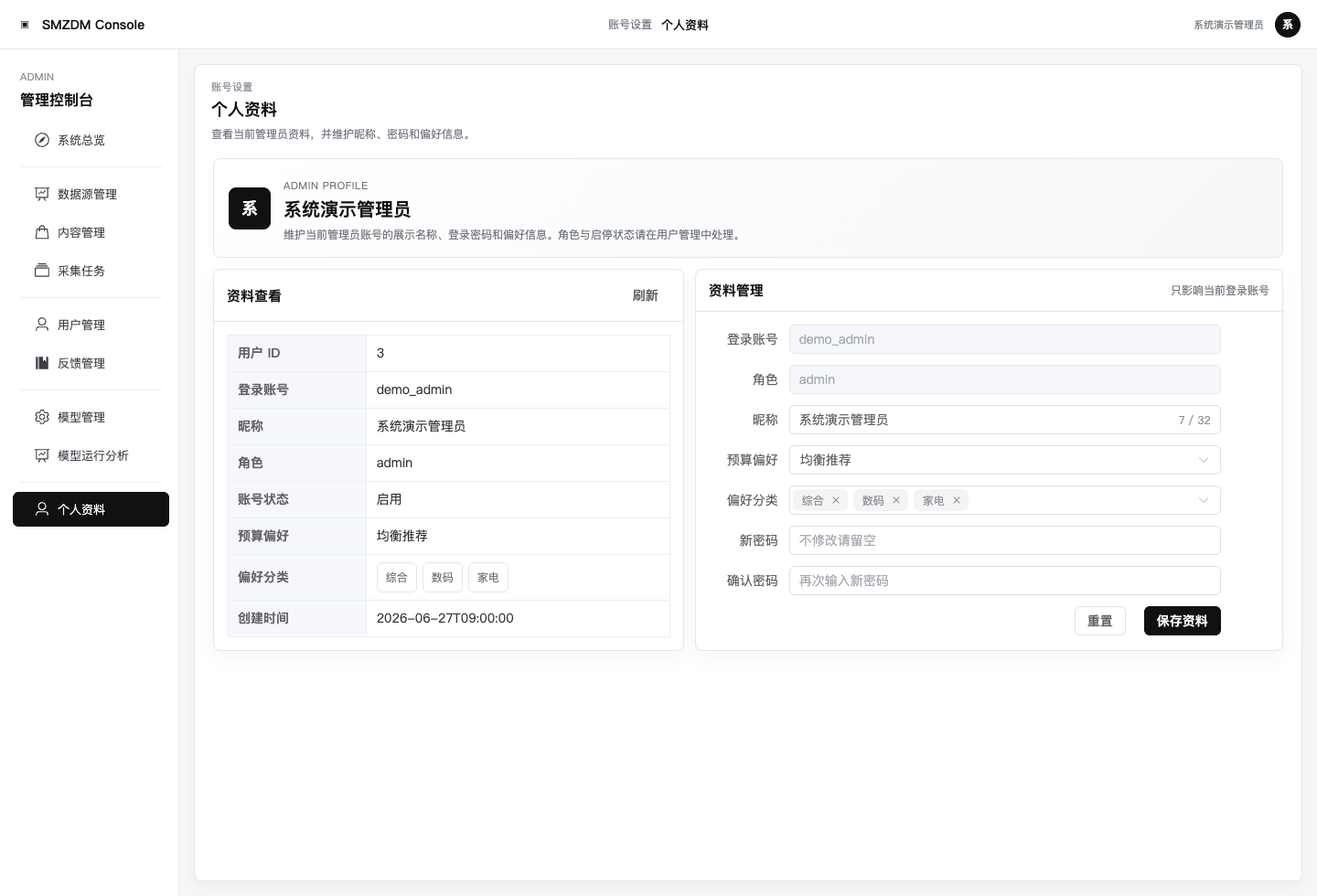
Task: Remove the 家电 tag from 偏好分类
Action: coord(957,500)
